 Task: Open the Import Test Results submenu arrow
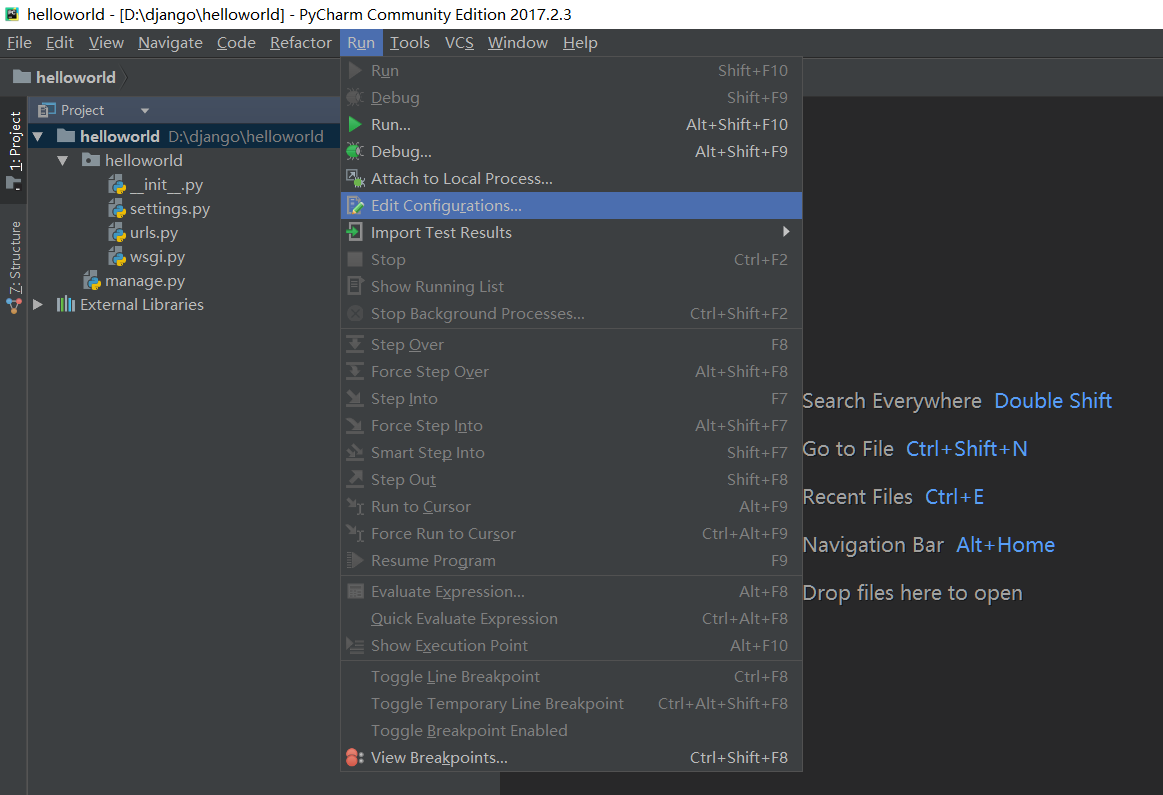click(785, 232)
